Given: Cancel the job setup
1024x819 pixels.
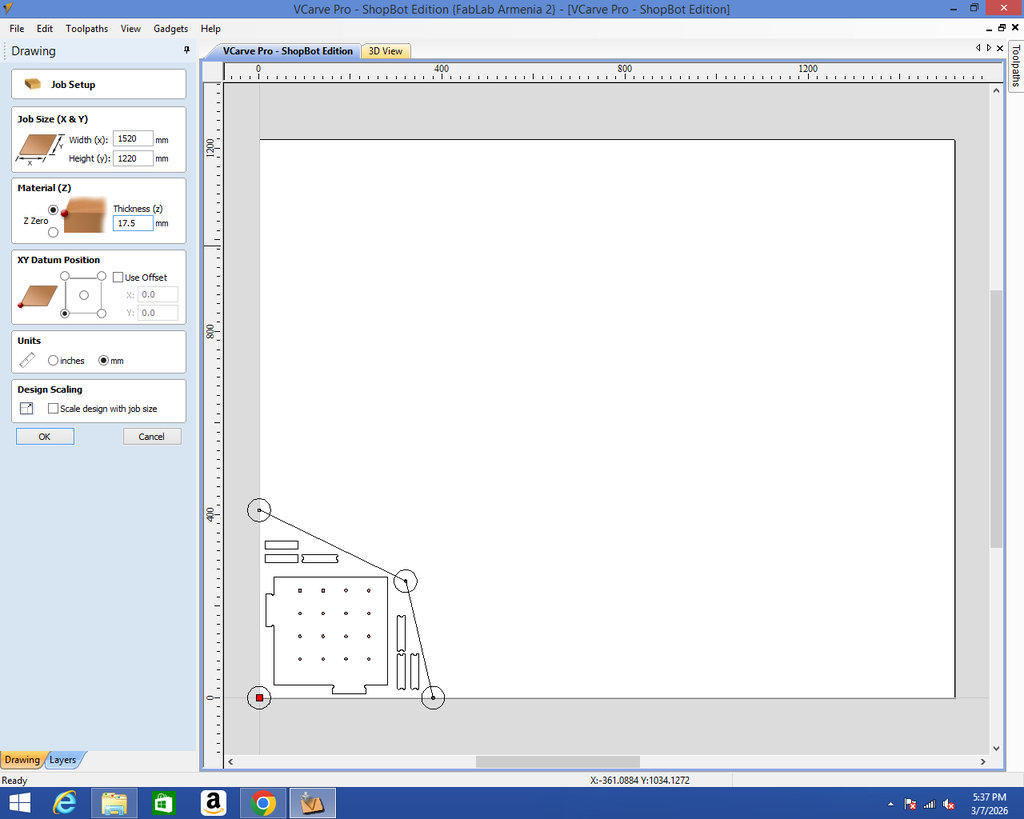Looking at the screenshot, I should 152,436.
